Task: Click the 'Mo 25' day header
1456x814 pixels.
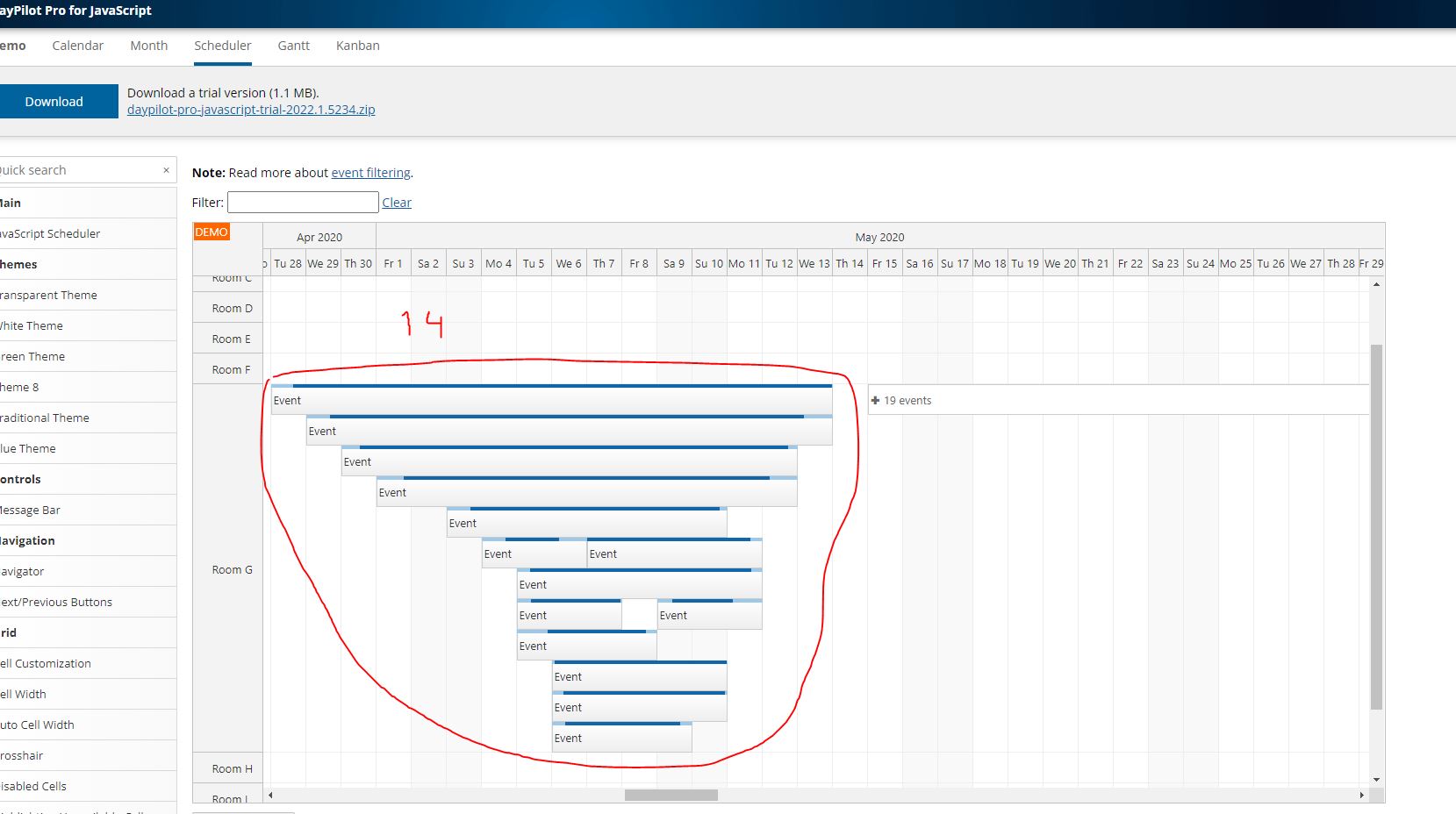Action: click(x=1236, y=263)
